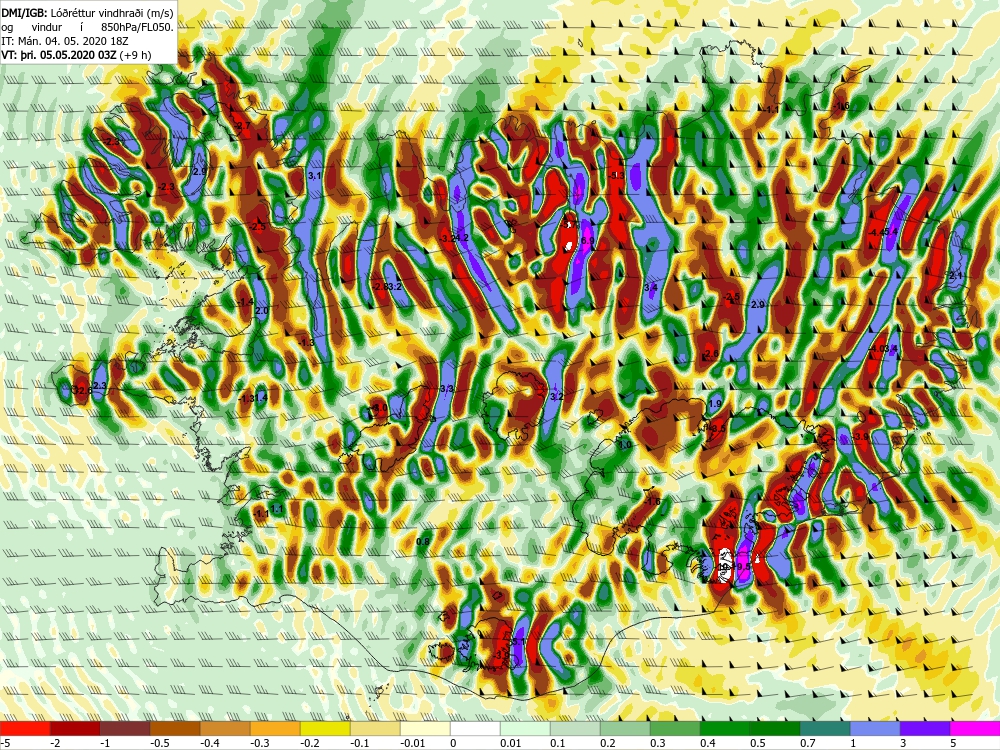
Task: Click the magenta legend swatch above 5
Action: [x=975, y=728]
